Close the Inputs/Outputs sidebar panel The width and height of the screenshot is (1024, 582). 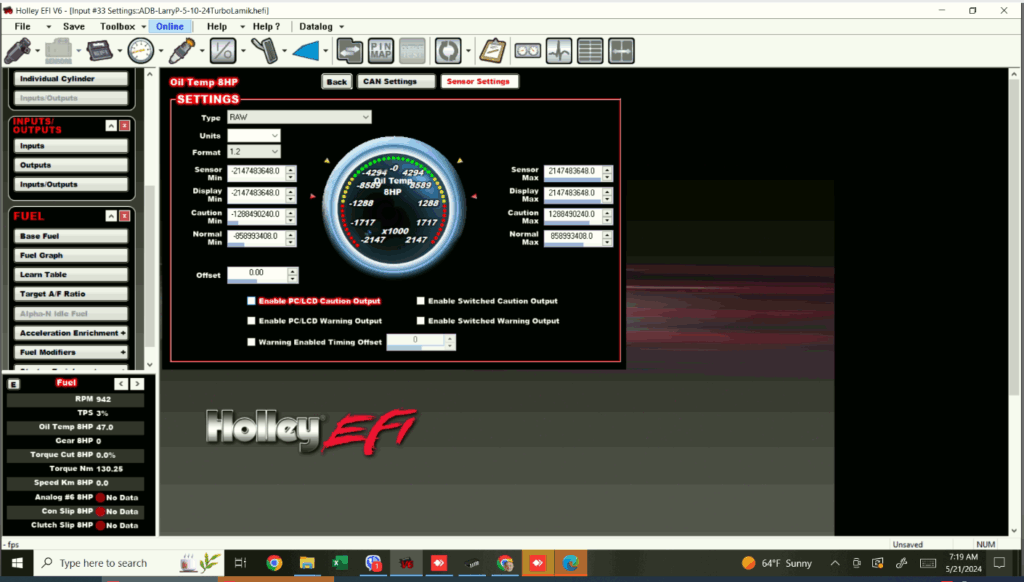[x=124, y=125]
